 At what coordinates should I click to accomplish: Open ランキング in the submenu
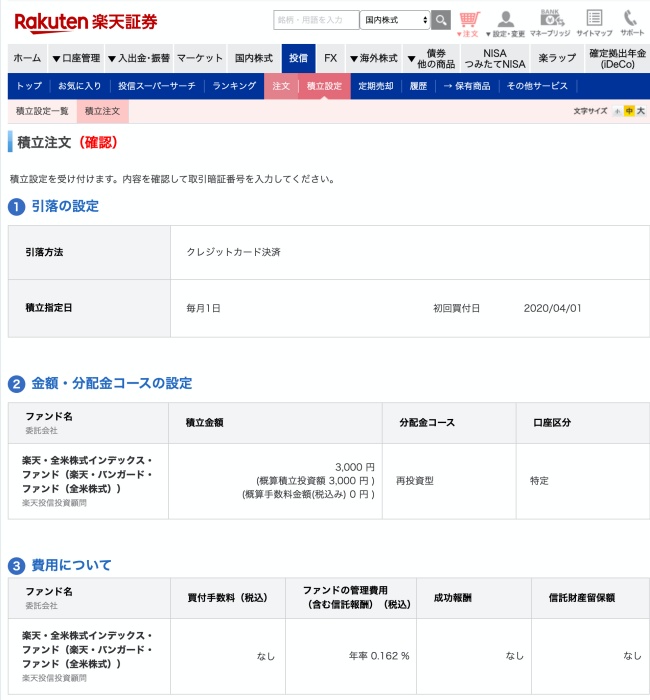(x=234, y=86)
